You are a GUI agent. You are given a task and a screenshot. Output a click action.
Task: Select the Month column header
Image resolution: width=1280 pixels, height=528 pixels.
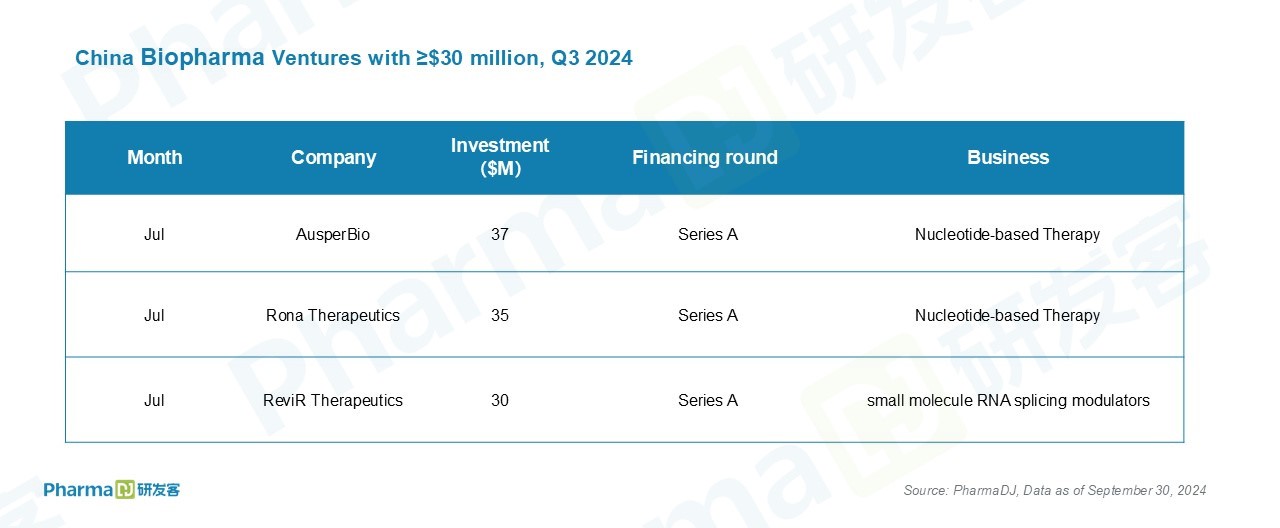(x=154, y=158)
